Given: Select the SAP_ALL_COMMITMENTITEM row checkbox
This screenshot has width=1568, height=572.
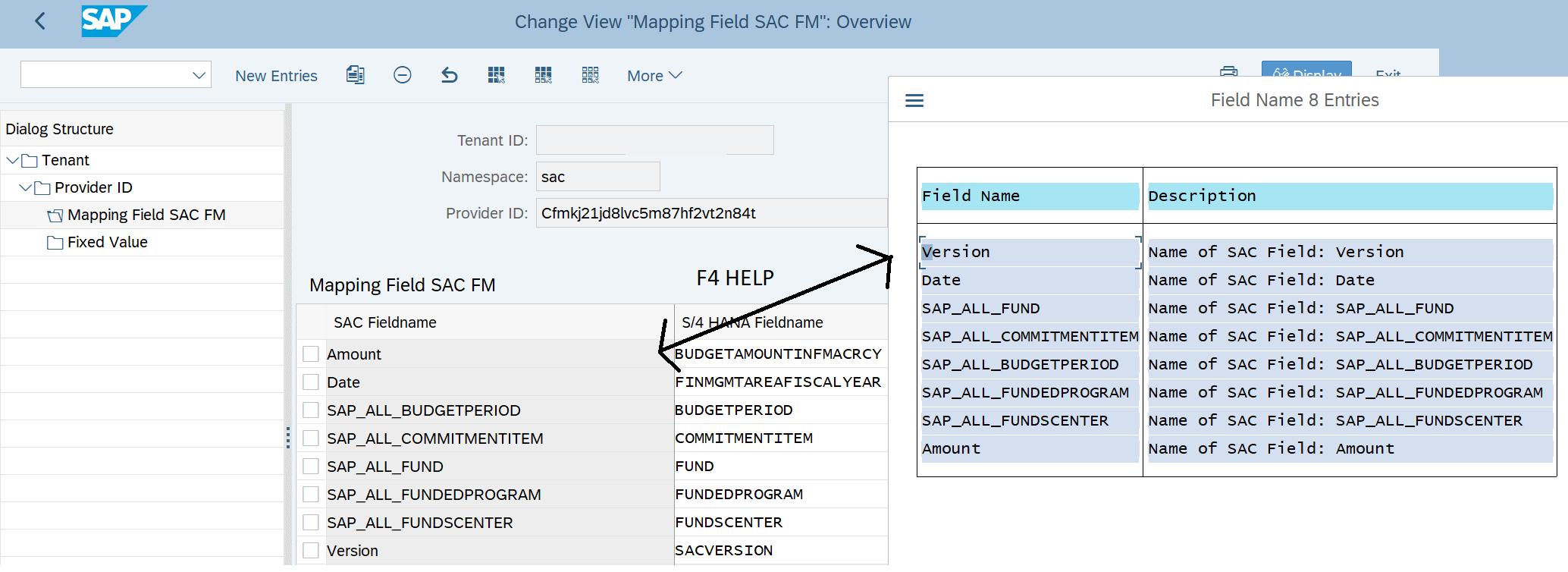Looking at the screenshot, I should [x=311, y=438].
